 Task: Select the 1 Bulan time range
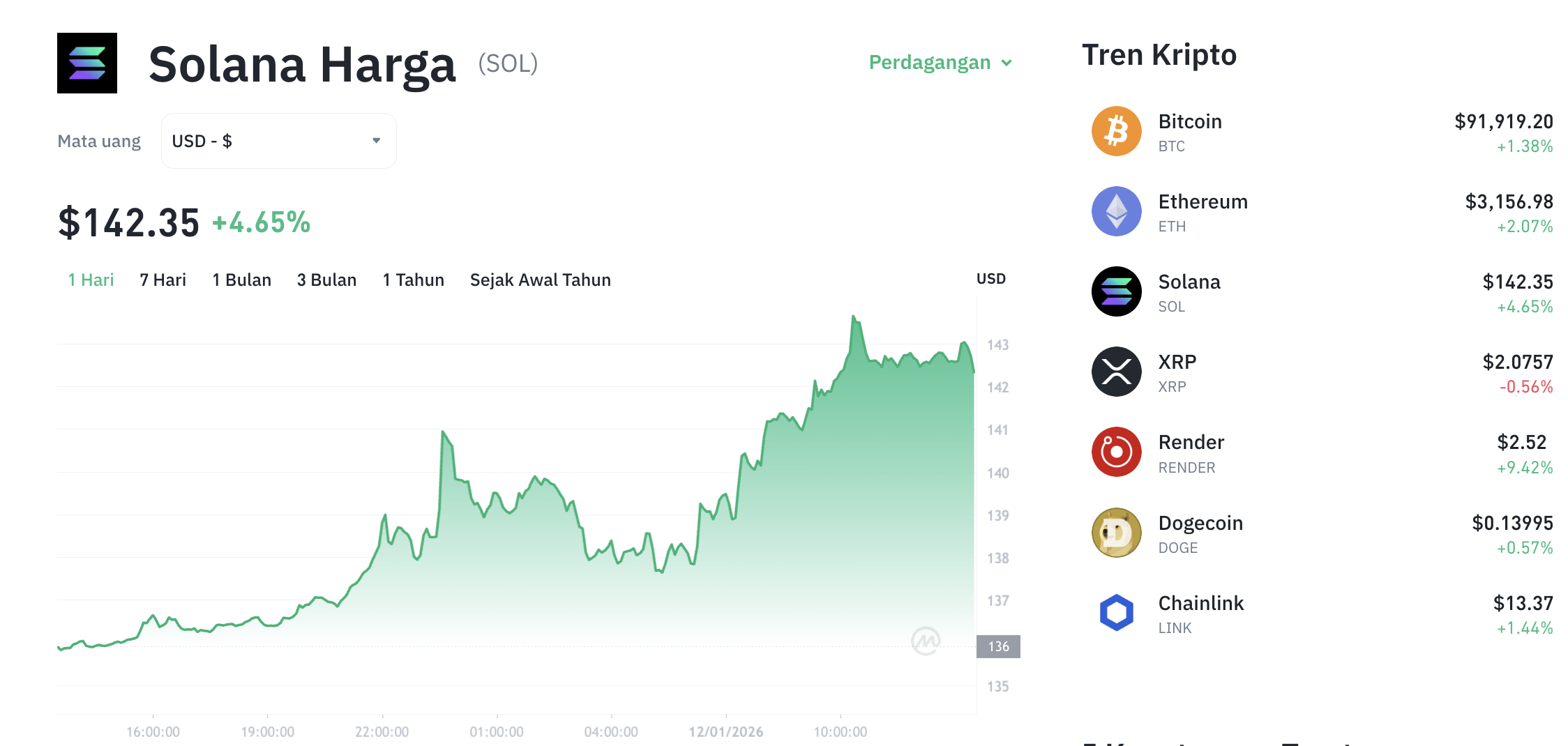[x=241, y=280]
